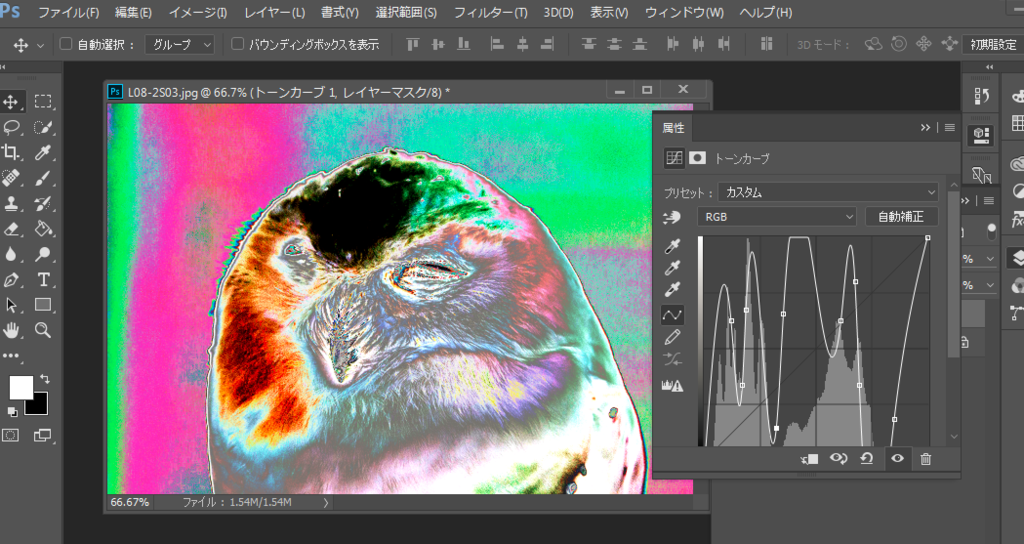Open the RGB channel dropdown

click(x=776, y=217)
